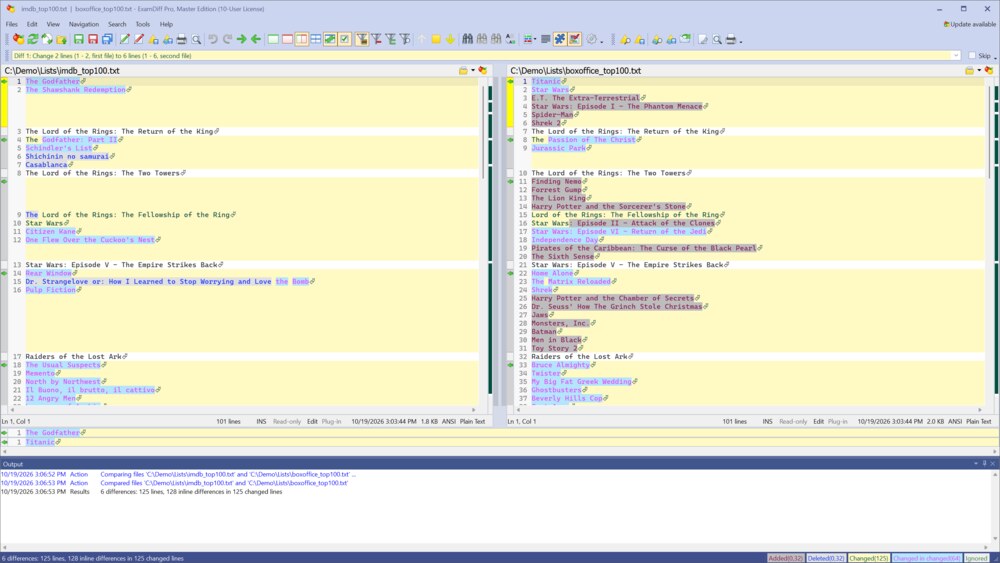
Task: Click Plain Text in right status bar
Action: point(978,421)
